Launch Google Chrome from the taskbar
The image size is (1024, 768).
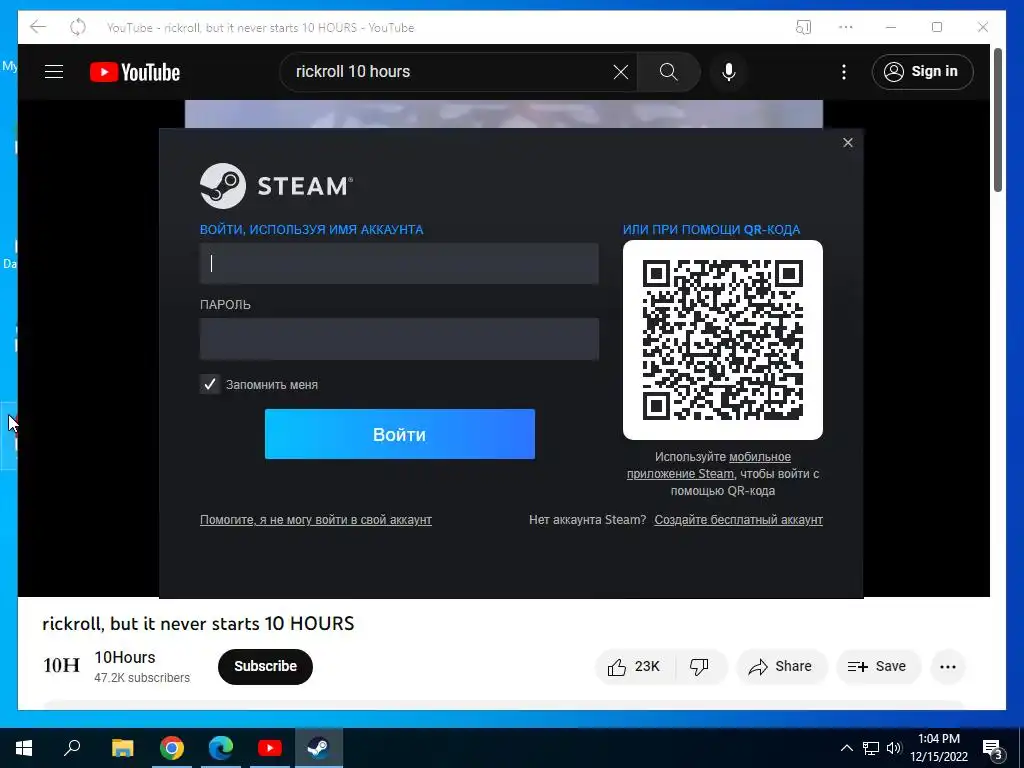[172, 748]
